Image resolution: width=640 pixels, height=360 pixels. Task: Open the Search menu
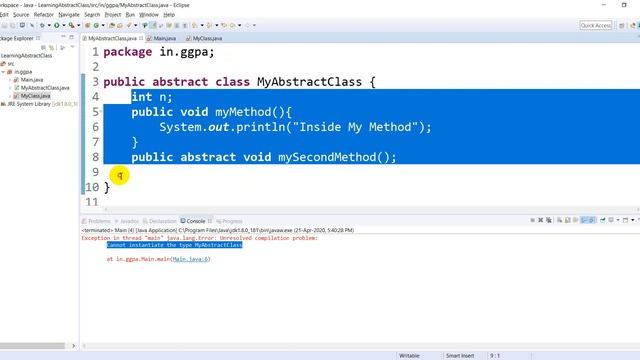click(92, 15)
